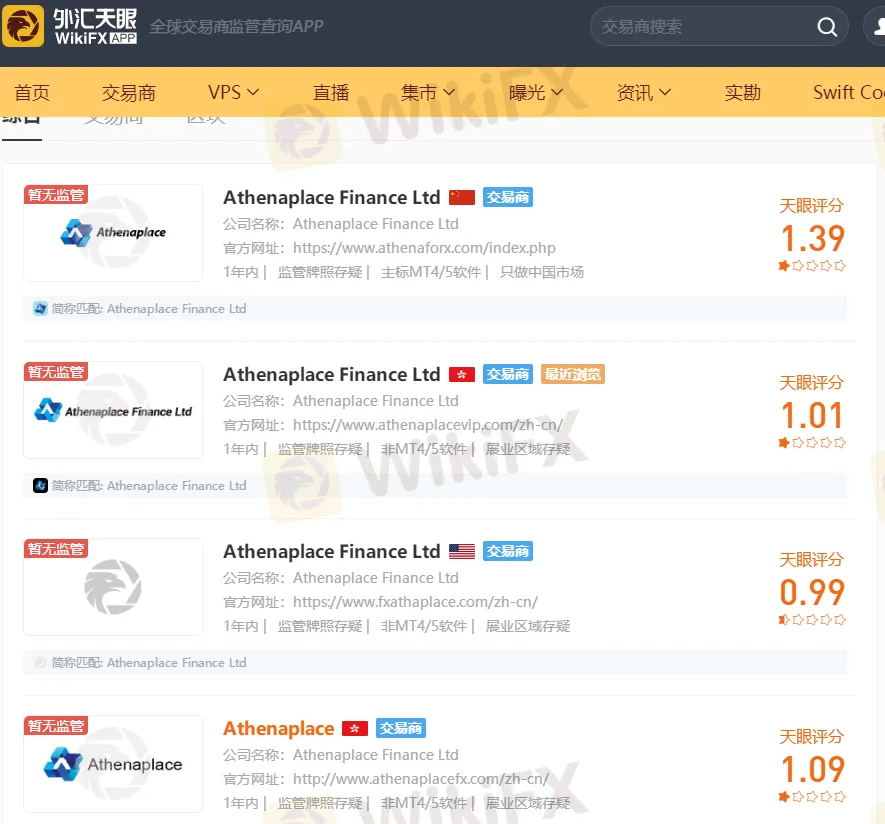This screenshot has height=824, width=885.
Task: Go to the 首页 home menu item
Action: click(x=32, y=92)
